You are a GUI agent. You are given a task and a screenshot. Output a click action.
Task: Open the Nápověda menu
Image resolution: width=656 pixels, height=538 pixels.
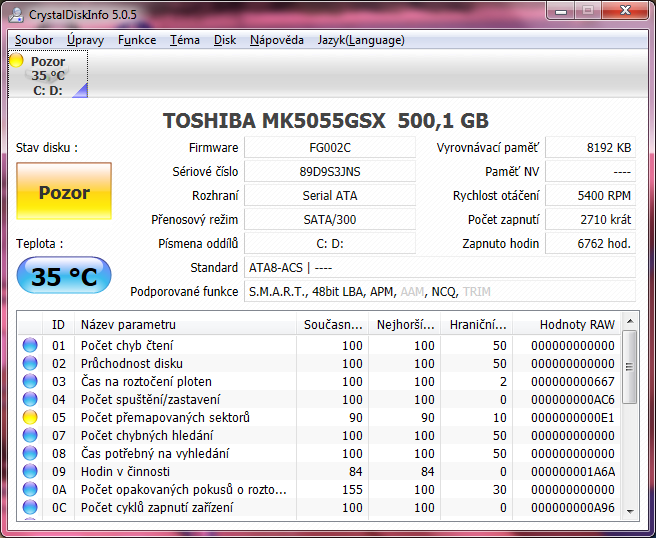pos(277,40)
